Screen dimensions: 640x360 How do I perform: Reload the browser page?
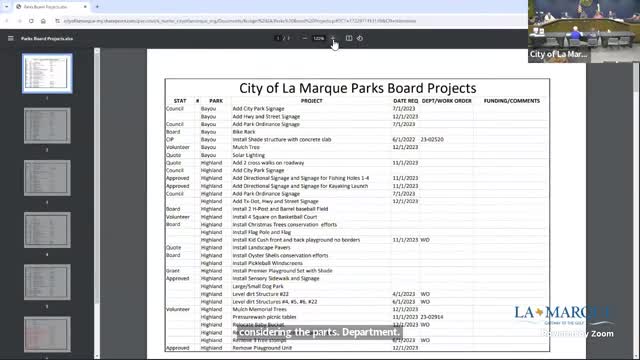coord(31,21)
